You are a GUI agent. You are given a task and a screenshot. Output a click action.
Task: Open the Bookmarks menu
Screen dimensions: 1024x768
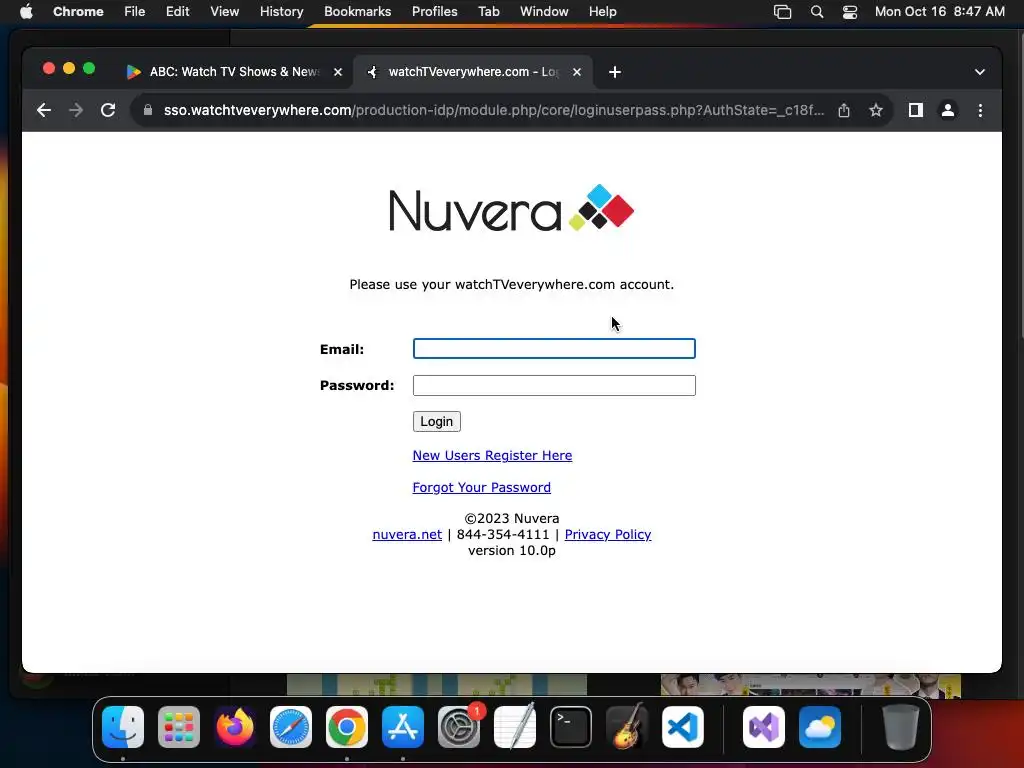pos(357,12)
